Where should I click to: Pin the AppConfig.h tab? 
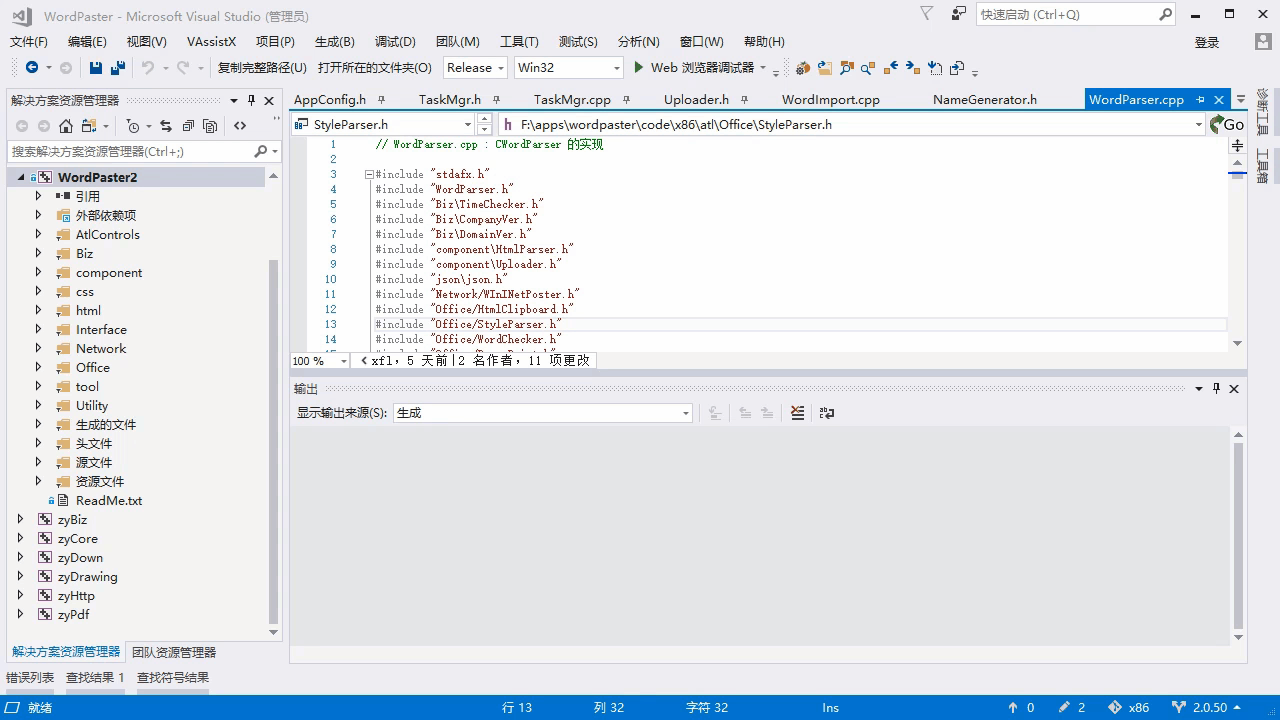pos(383,100)
